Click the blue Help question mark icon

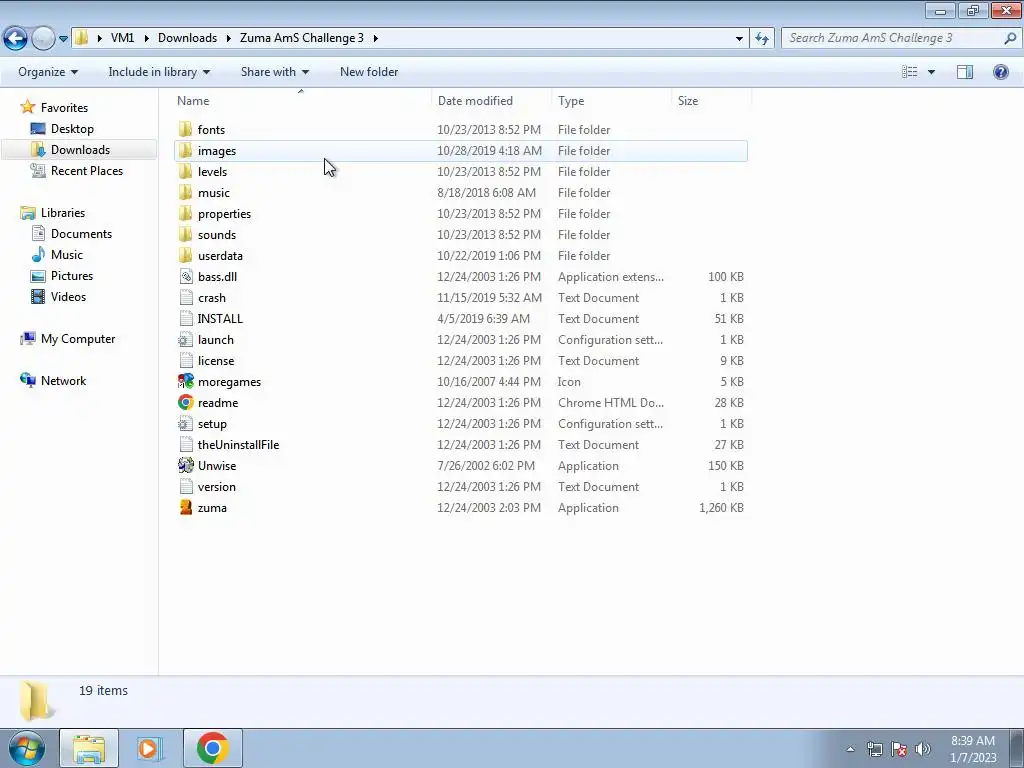pyautogui.click(x=1000, y=72)
